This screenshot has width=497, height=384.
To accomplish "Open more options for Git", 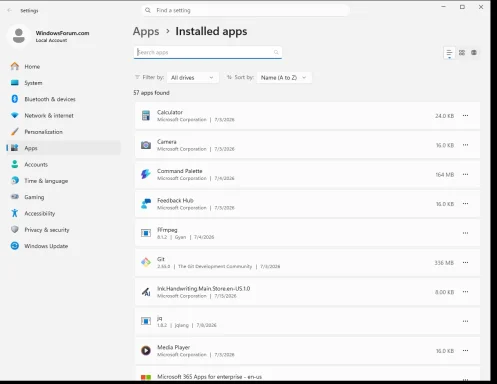I will click(x=465, y=262).
